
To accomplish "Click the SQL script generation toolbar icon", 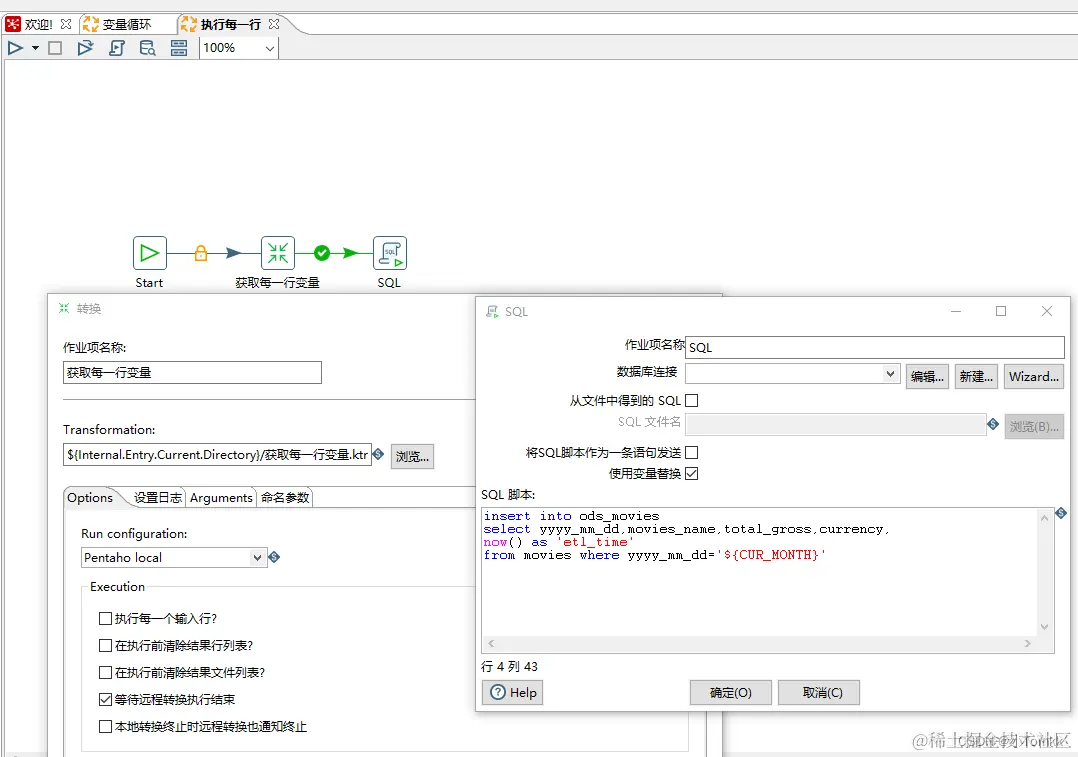I will (x=117, y=48).
